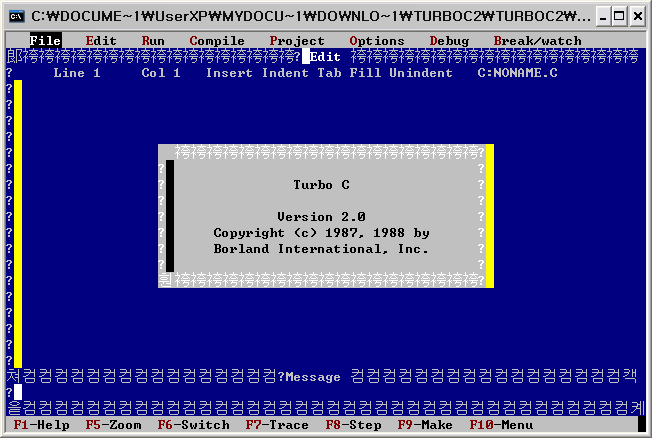Click the F1-Help hotkey label
Image resolution: width=652 pixels, height=438 pixels.
pyautogui.click(x=41, y=425)
